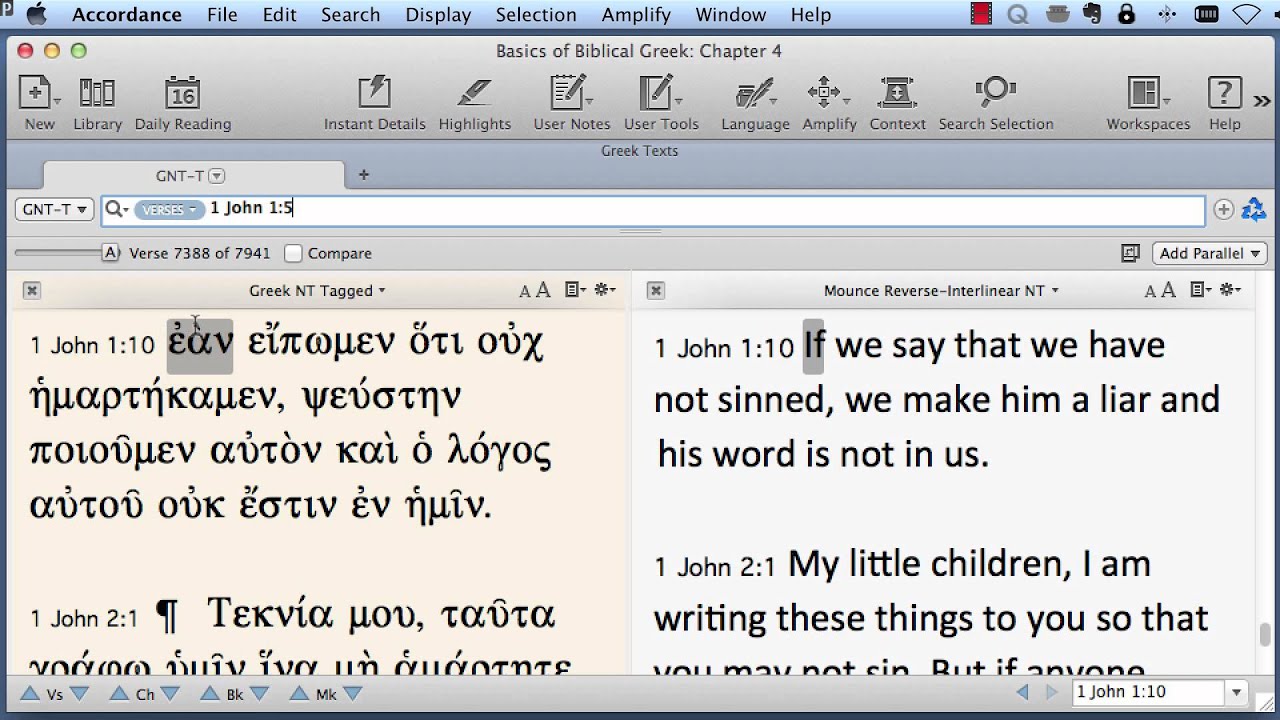Open the GNT-T text selector dropdown
Viewport: 1280px width, 720px height.
[x=54, y=209]
